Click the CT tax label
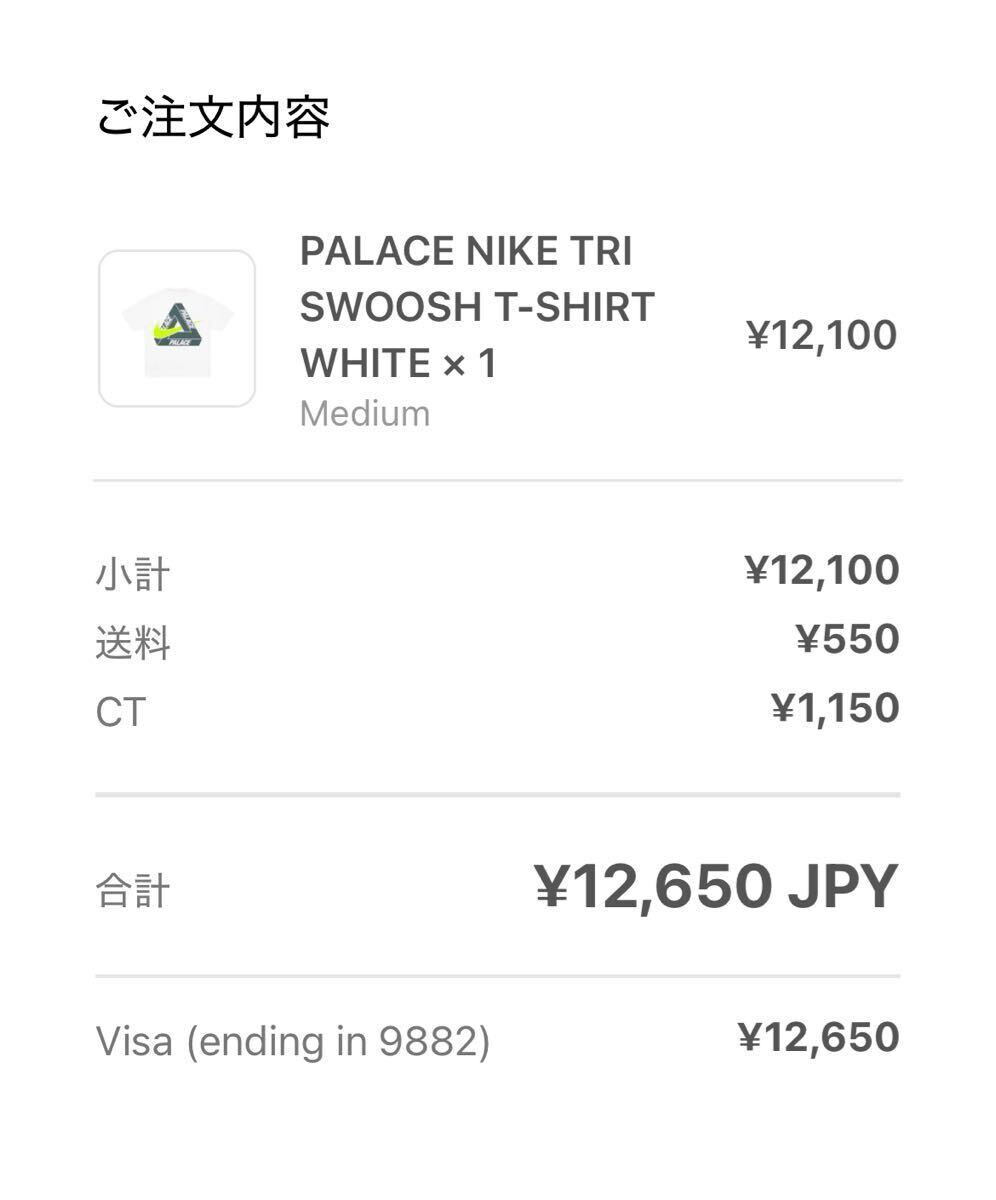This screenshot has height=1200, width=996. [x=120, y=713]
